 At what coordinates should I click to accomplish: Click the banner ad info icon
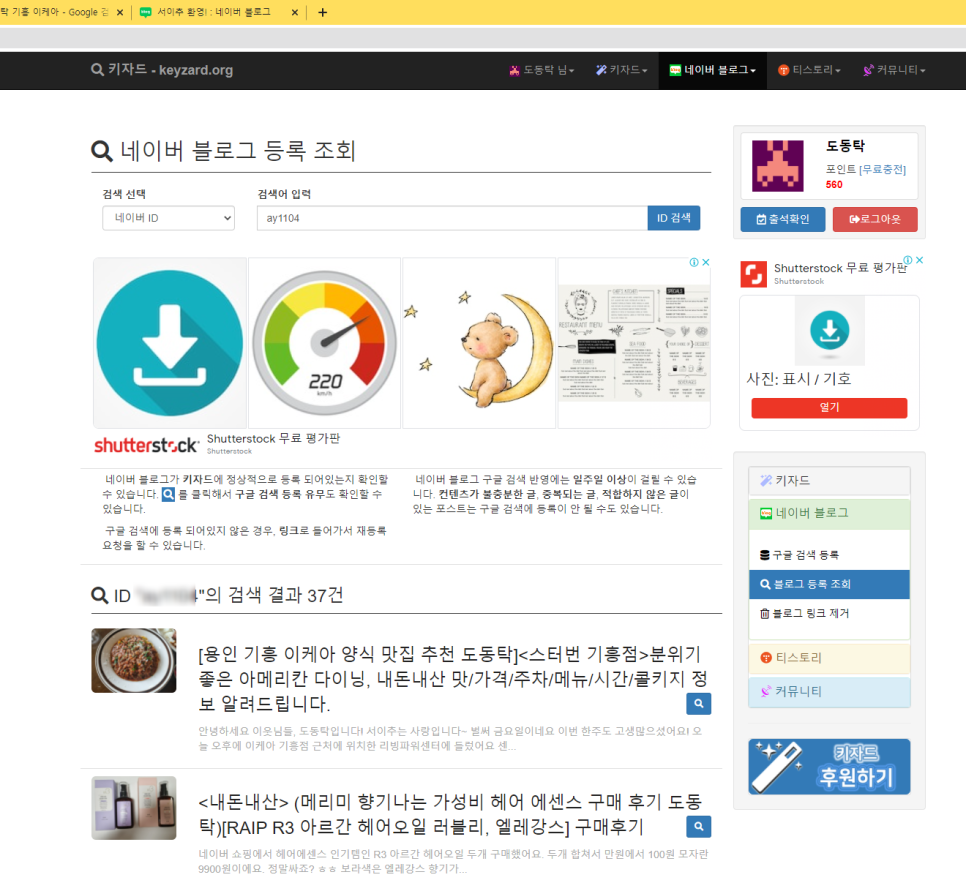[x=694, y=262]
